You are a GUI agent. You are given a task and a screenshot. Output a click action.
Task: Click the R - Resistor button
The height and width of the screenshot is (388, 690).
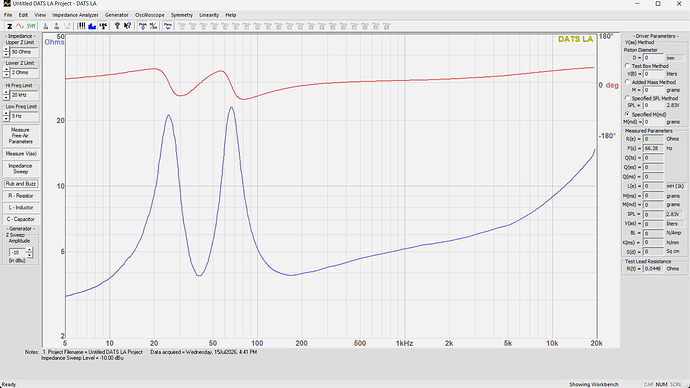click(x=21, y=196)
